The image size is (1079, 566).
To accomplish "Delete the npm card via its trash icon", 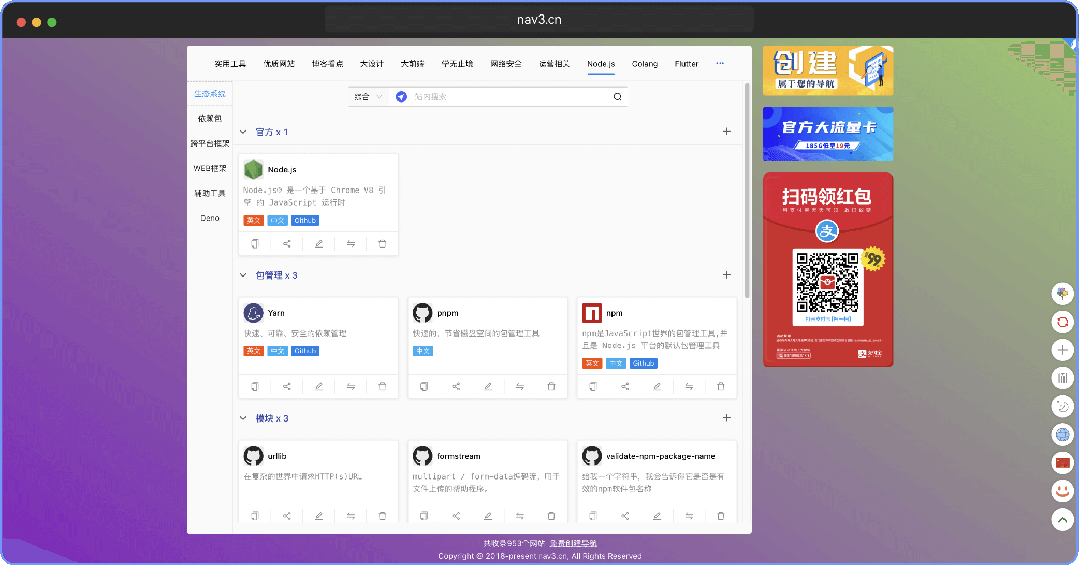I will (721, 386).
